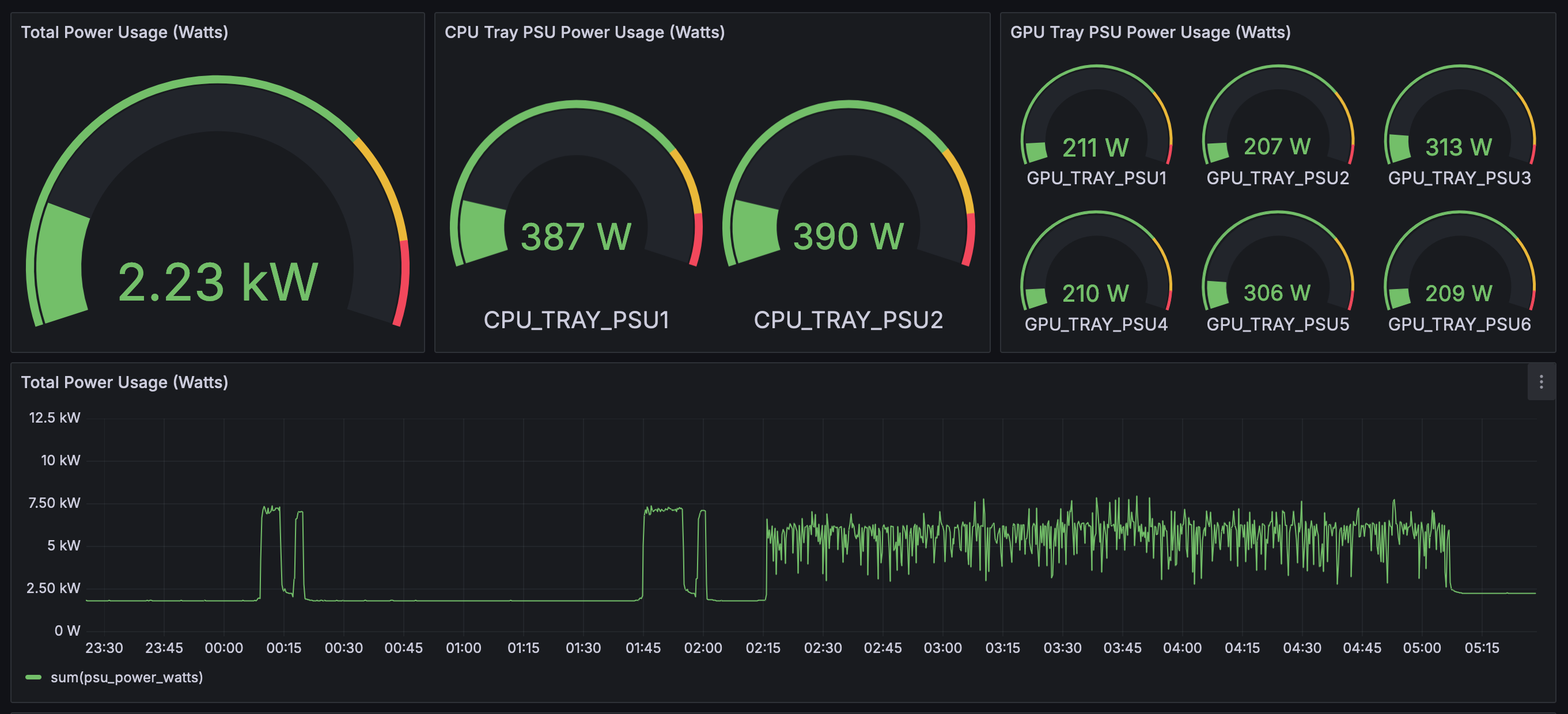Click the 210 W gauge value

tap(1095, 294)
